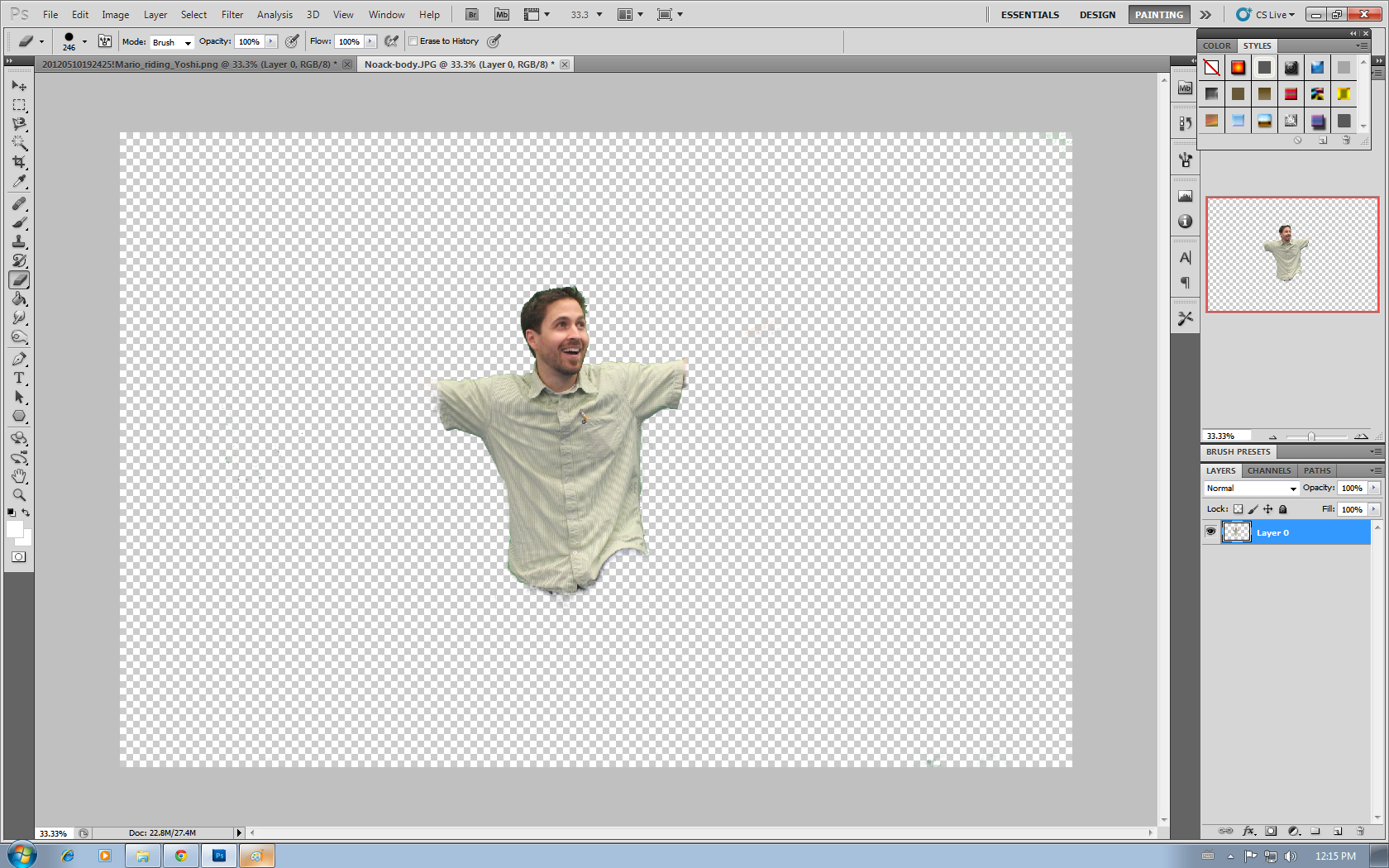
Task: Launch Bridge from the application bar
Action: (x=472, y=14)
